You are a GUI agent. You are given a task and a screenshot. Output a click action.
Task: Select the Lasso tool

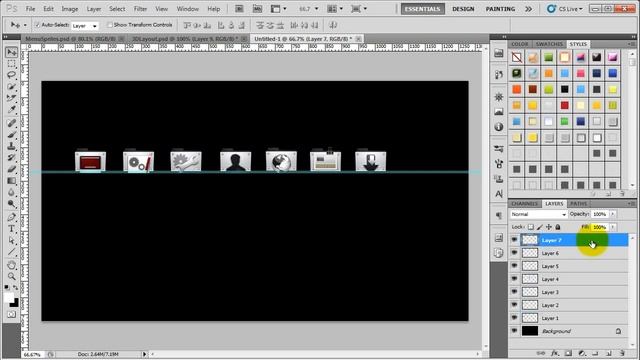click(11, 75)
